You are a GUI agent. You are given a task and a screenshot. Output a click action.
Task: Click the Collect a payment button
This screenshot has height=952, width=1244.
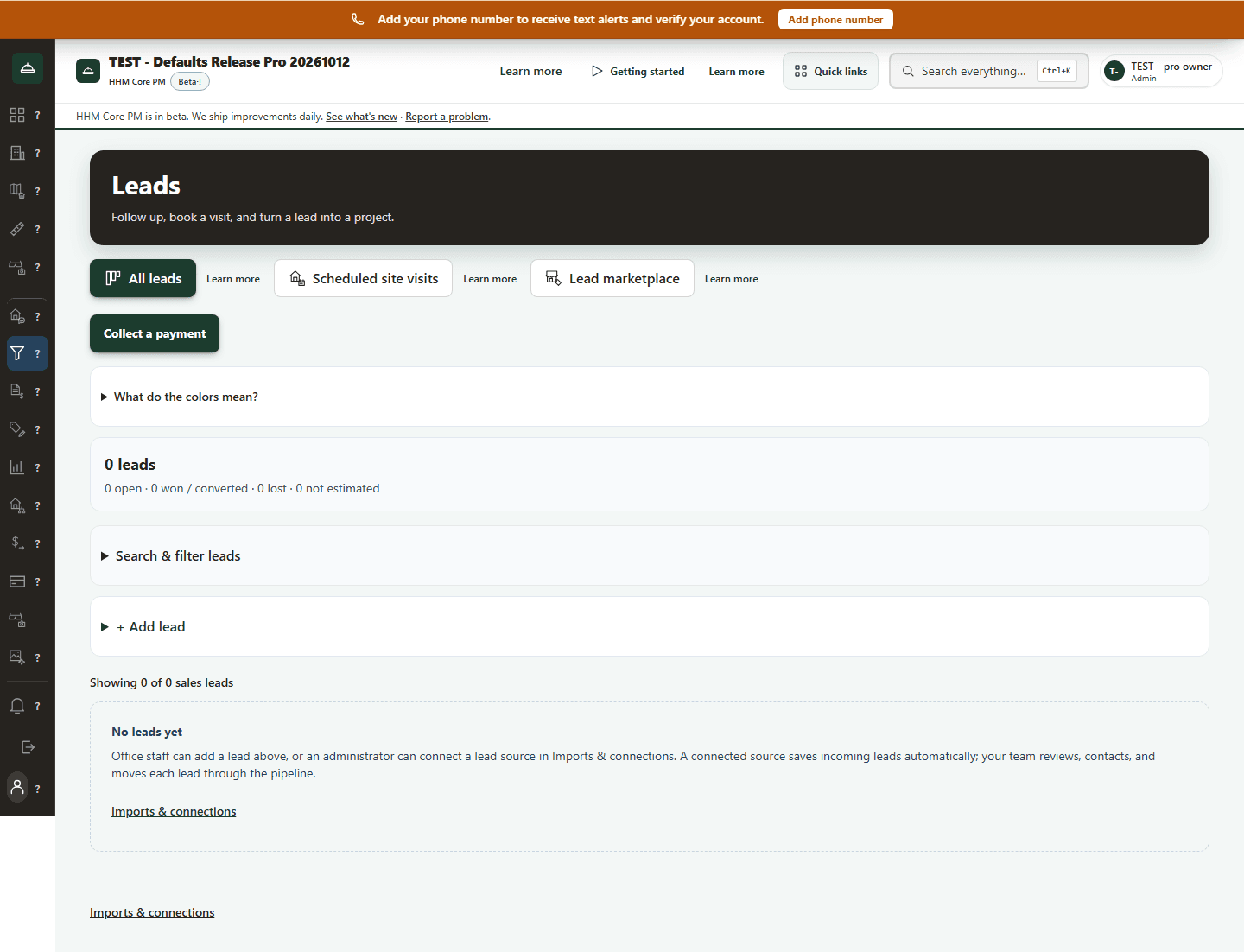(155, 333)
